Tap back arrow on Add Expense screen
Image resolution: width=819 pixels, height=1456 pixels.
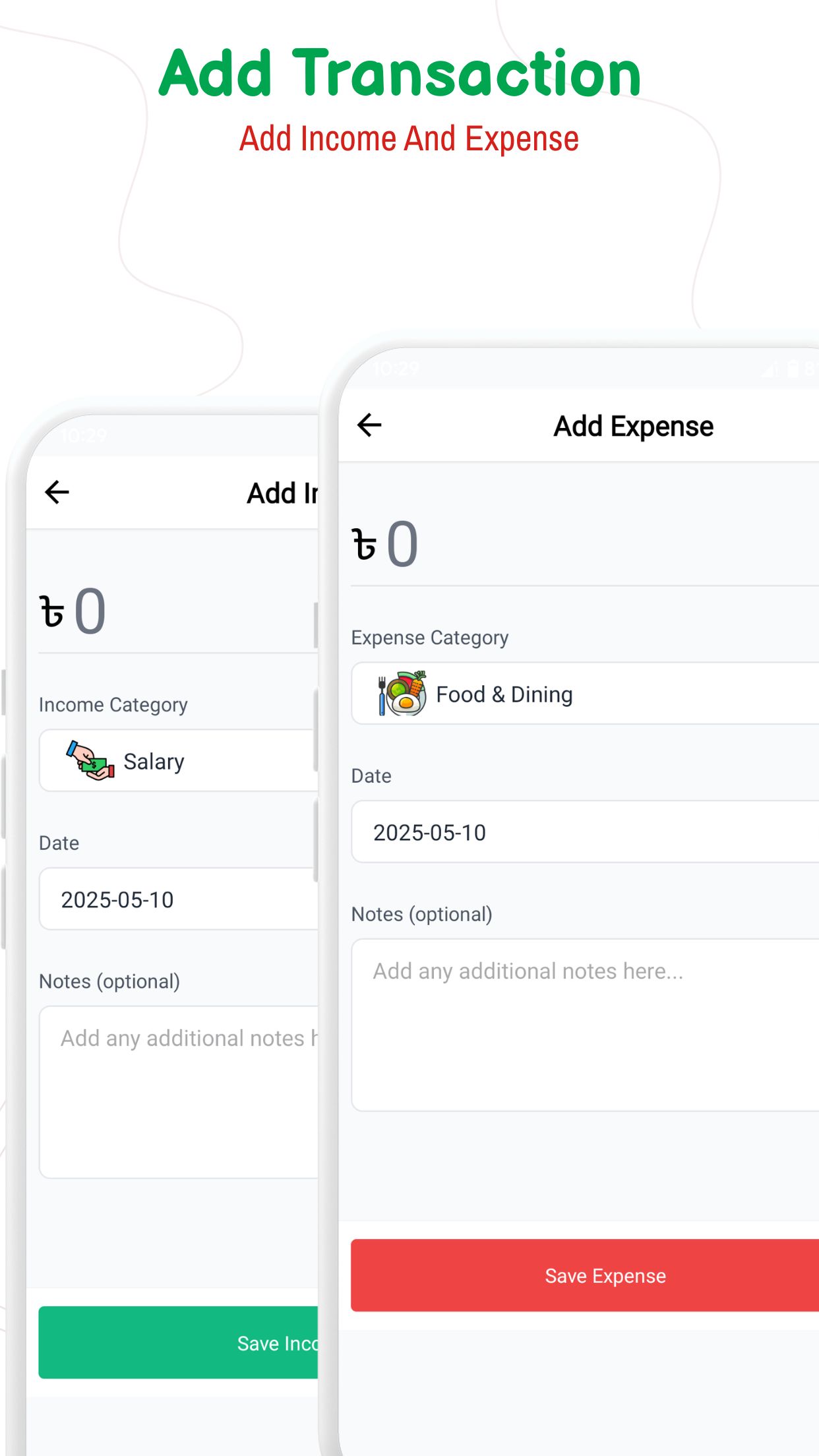[369, 425]
